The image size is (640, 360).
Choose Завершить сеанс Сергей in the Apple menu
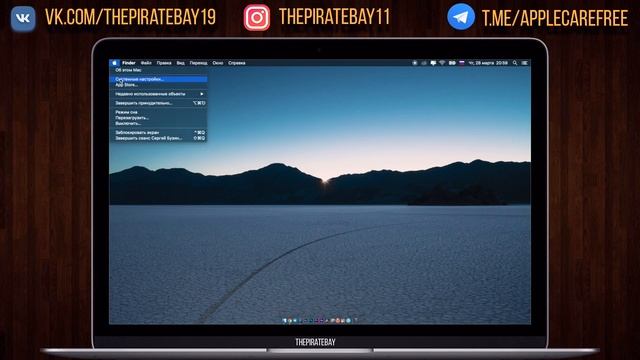(x=158, y=138)
